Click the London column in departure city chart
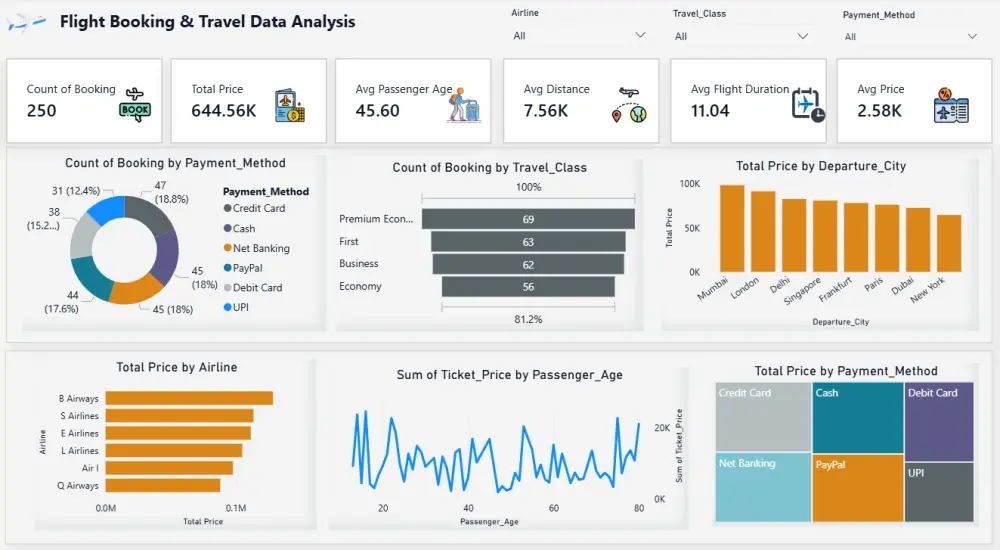Screen dimensions: 1000x550 coord(763,232)
